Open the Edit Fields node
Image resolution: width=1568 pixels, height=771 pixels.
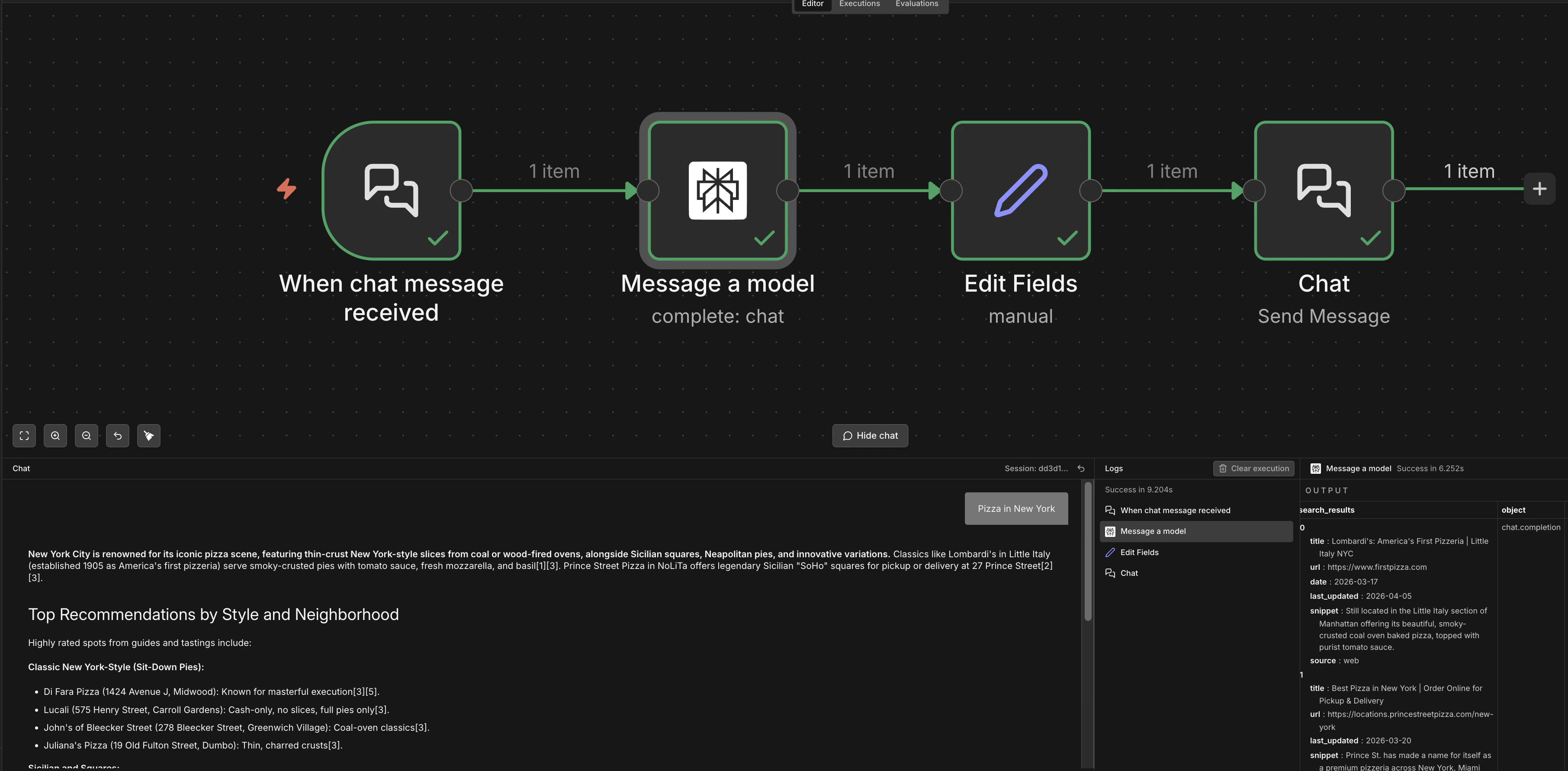pyautogui.click(x=1020, y=190)
